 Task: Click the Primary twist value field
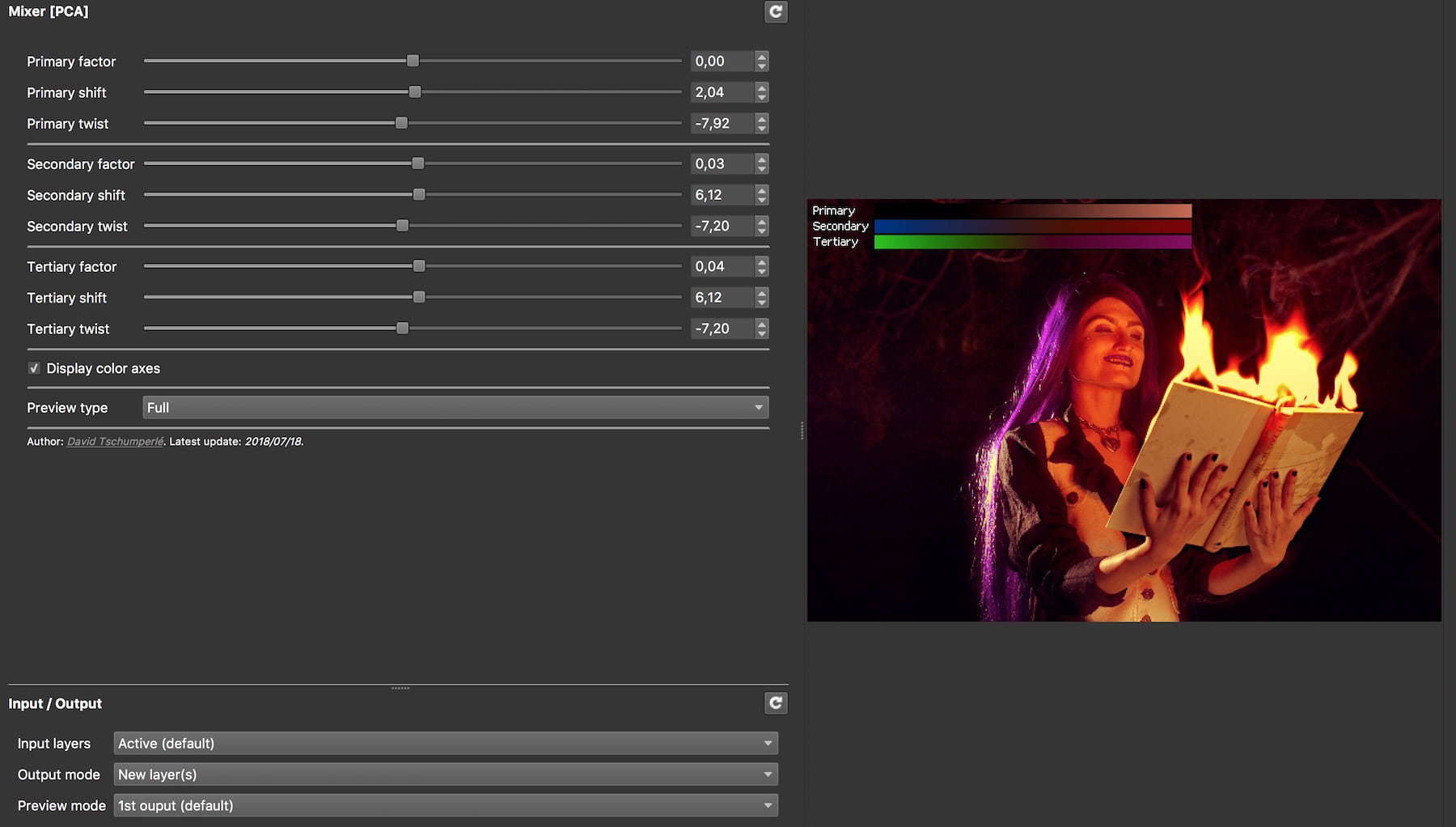point(722,124)
